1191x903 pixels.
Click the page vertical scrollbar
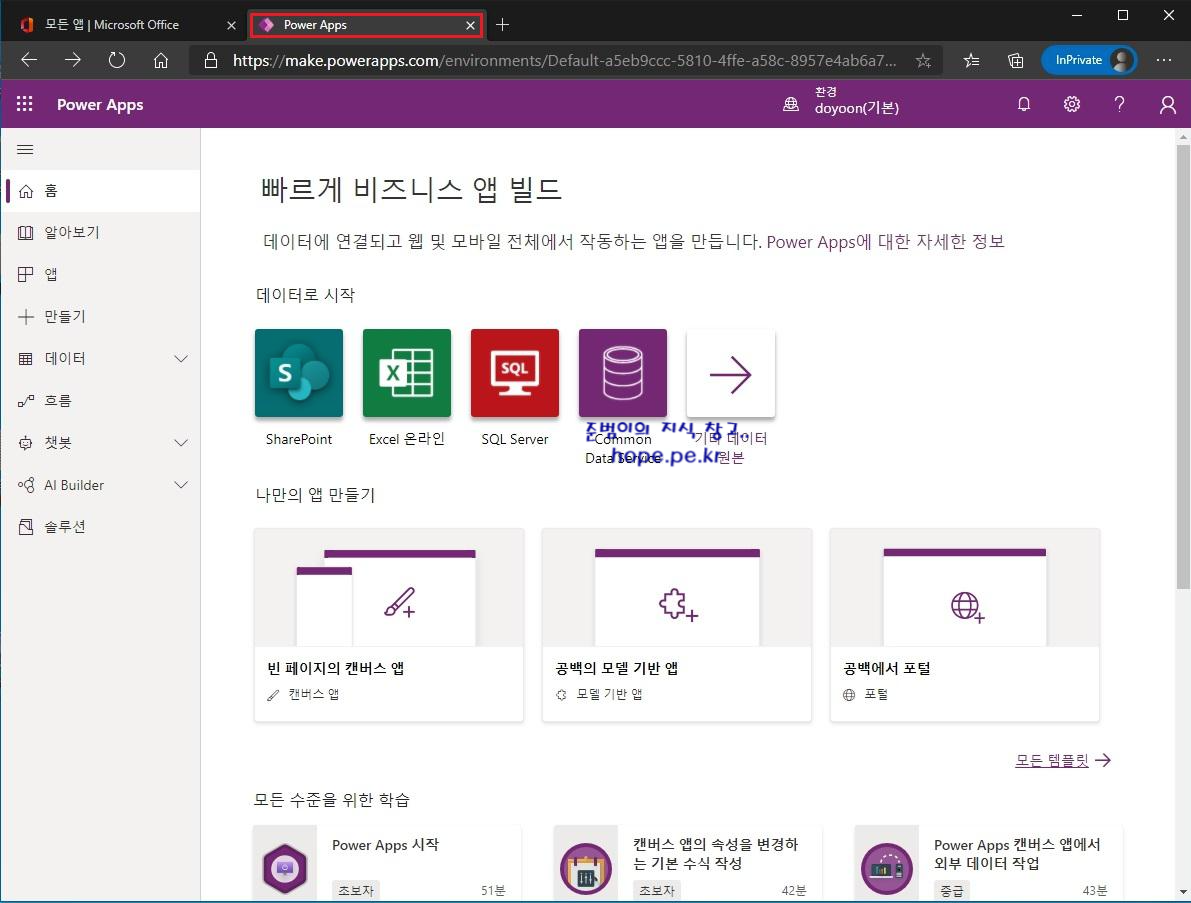pyautogui.click(x=1183, y=367)
